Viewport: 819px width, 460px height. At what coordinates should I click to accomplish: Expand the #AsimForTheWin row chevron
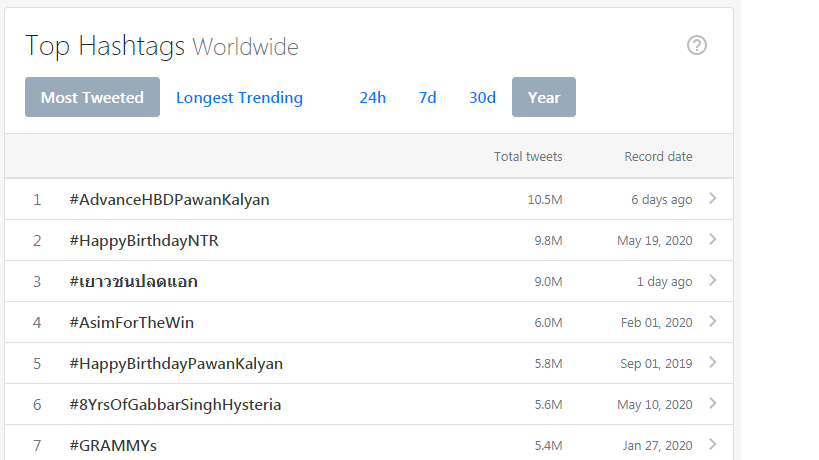tap(712, 321)
